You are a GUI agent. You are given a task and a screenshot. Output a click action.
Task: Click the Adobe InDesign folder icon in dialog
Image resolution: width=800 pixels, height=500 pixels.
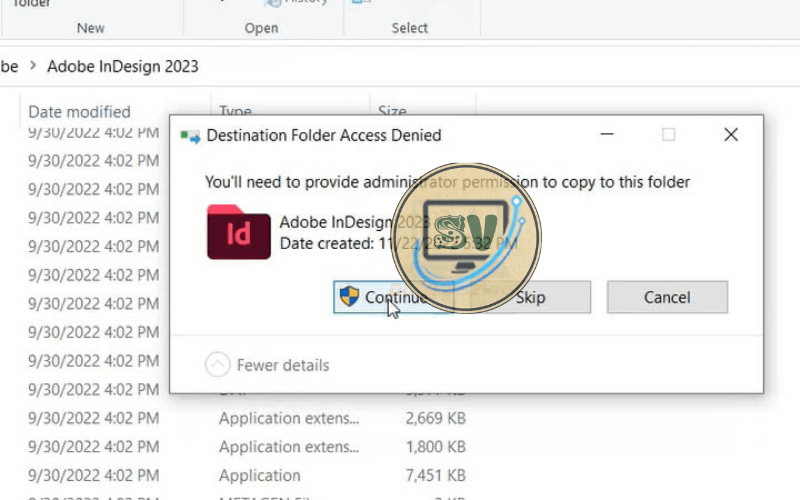239,232
